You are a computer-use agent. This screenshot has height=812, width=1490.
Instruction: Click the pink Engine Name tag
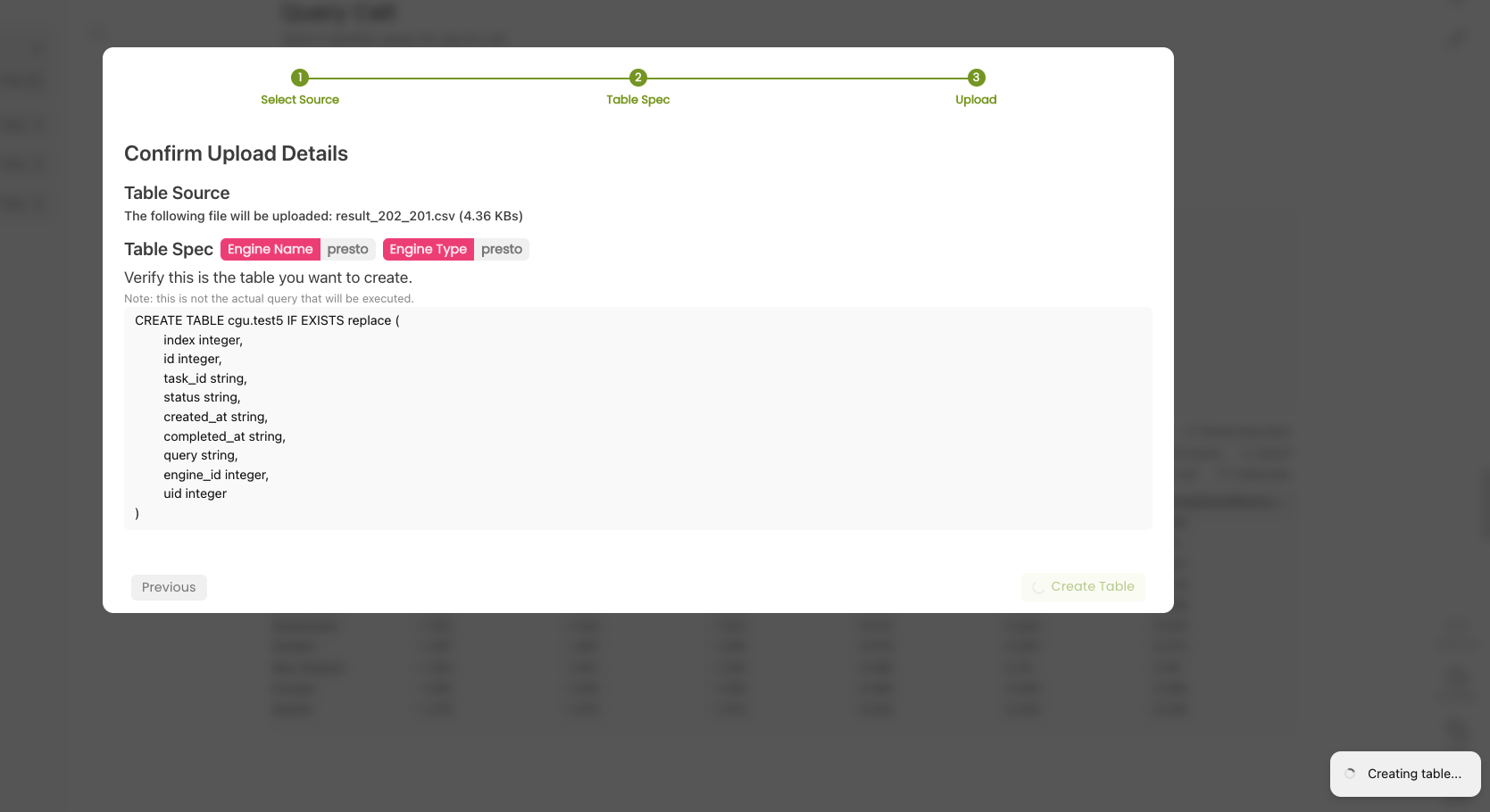click(270, 249)
